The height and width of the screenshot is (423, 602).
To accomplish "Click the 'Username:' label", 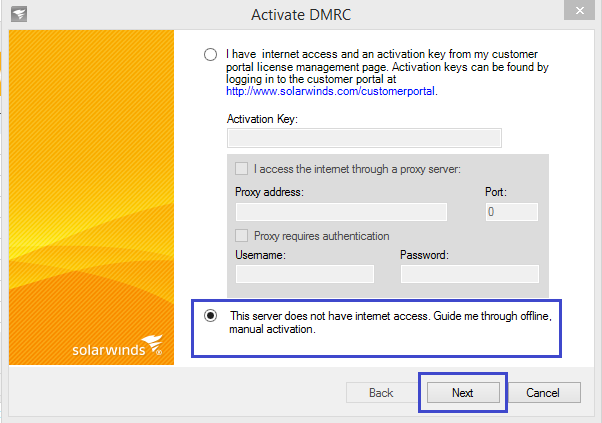I will click(x=260, y=254).
